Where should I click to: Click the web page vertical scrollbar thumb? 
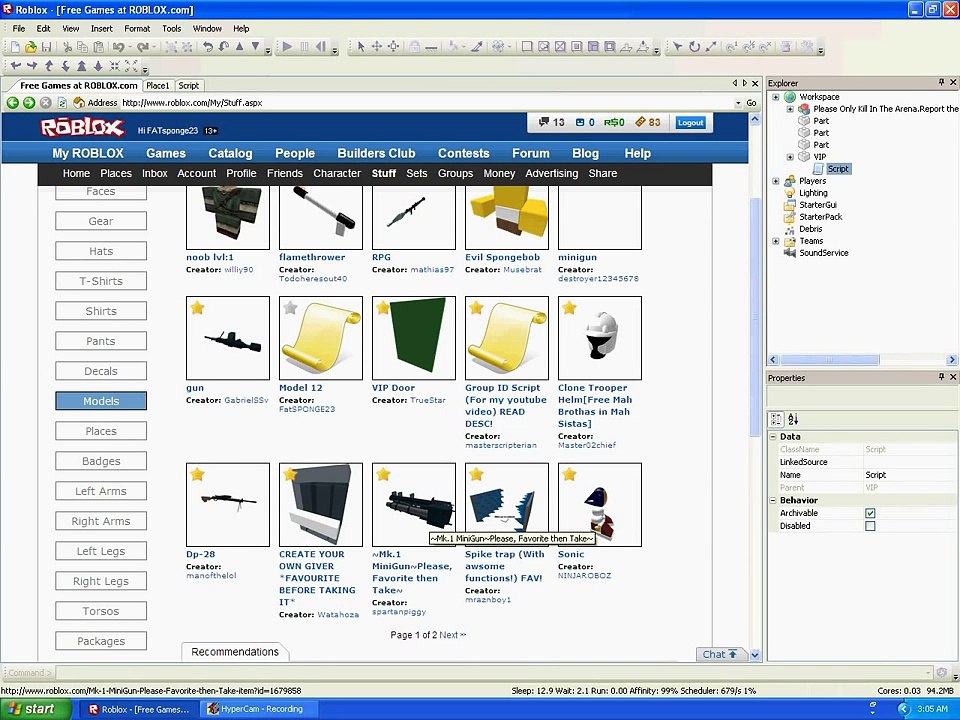point(755,317)
